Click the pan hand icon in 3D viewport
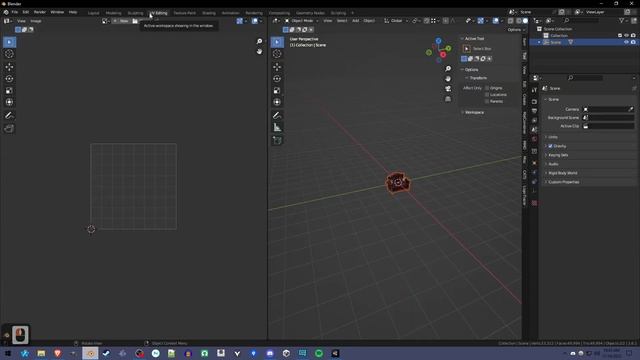 pyautogui.click(x=448, y=78)
